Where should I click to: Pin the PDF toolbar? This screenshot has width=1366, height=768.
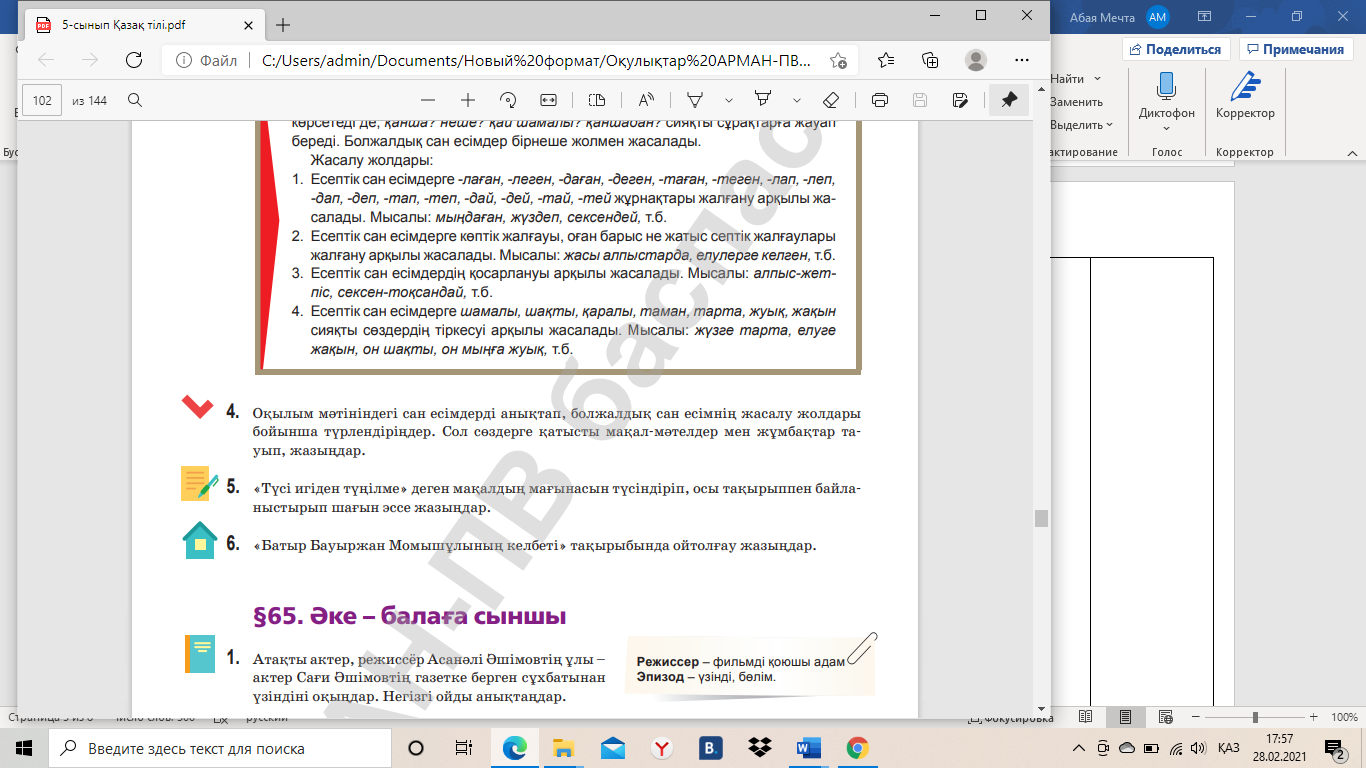[x=1009, y=100]
